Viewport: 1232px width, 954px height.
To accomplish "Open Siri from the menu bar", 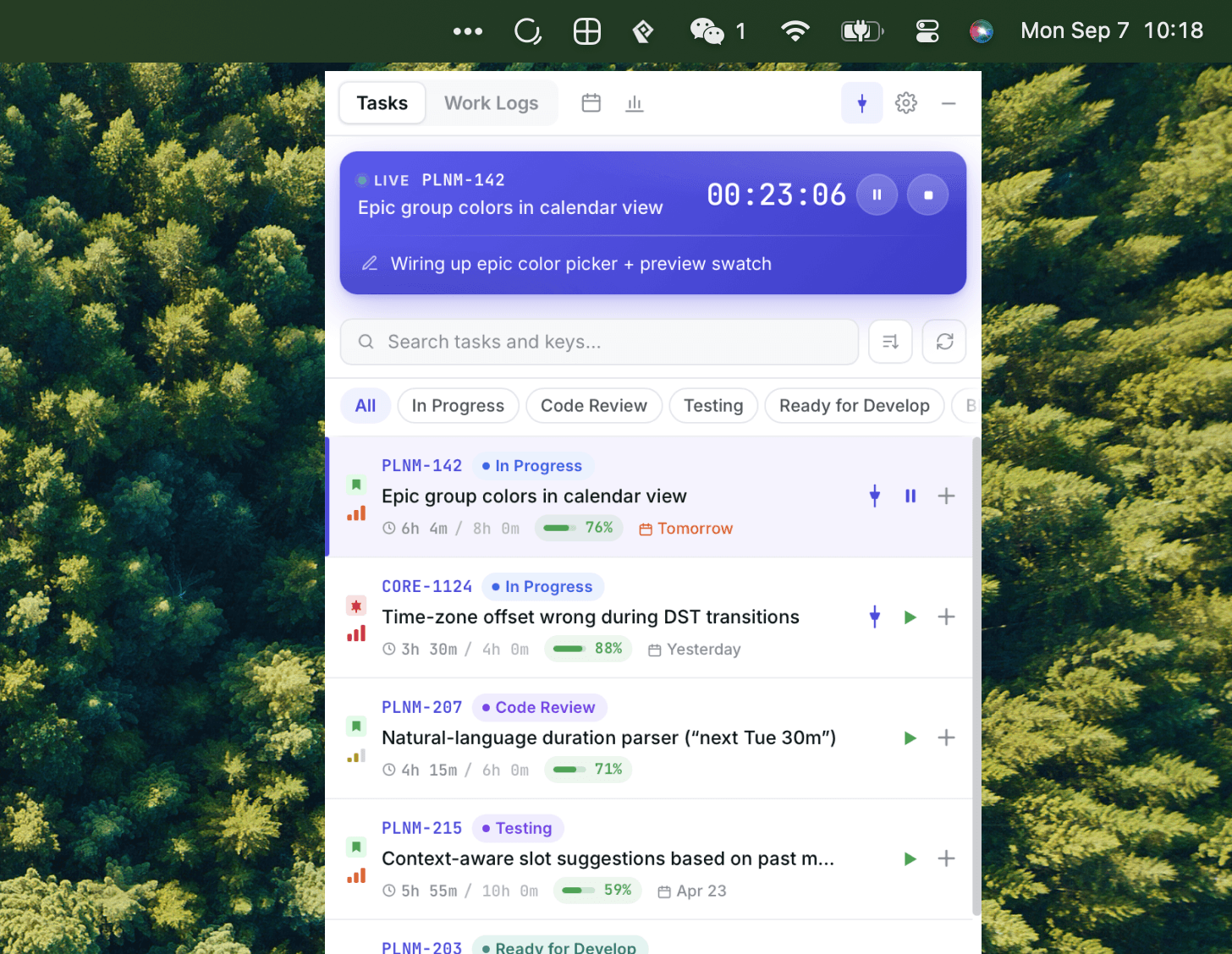I will (982, 31).
